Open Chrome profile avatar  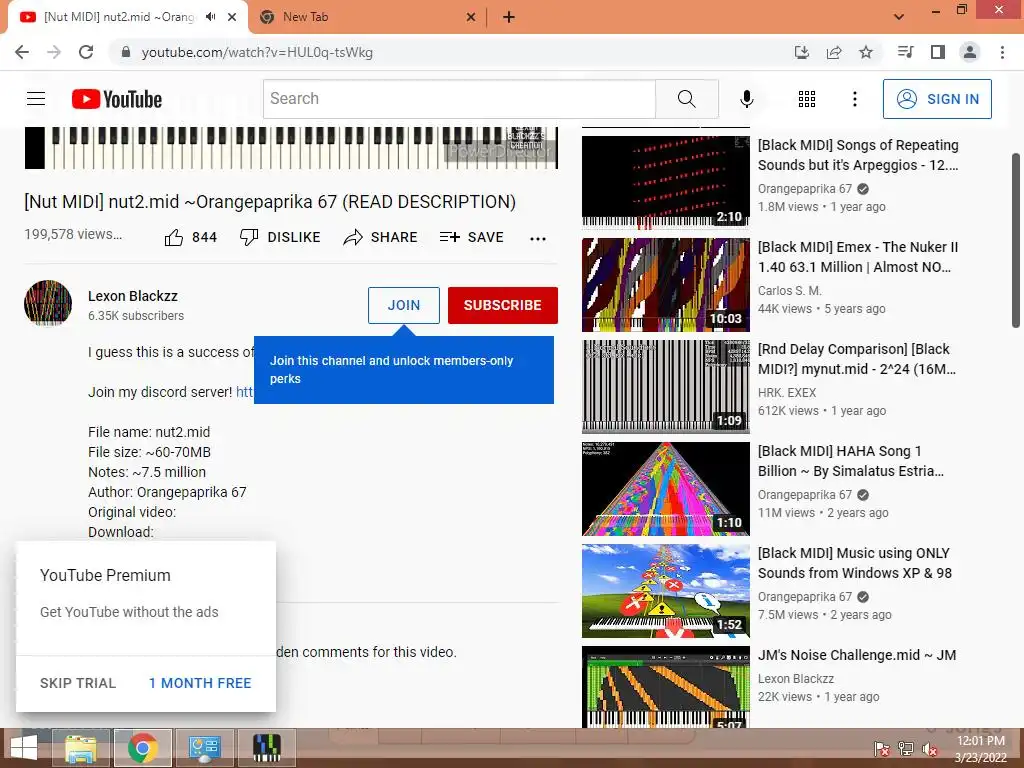click(x=970, y=52)
